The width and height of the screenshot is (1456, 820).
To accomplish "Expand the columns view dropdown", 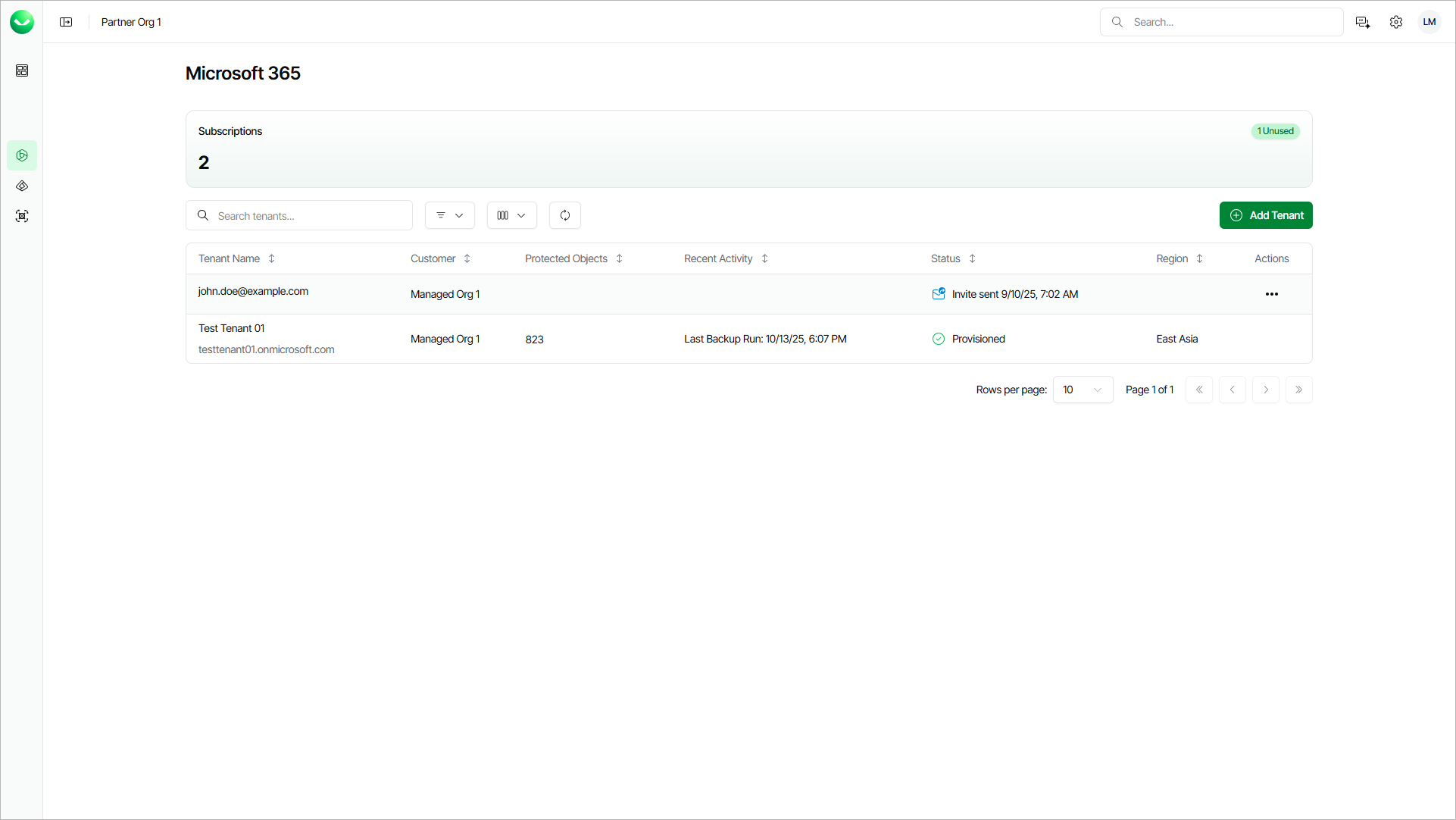I will [511, 215].
